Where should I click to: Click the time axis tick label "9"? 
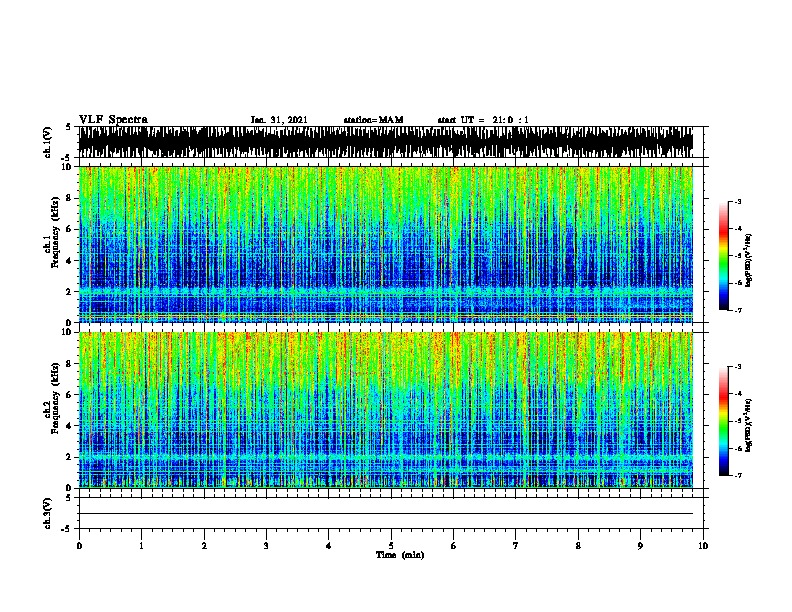[640, 546]
